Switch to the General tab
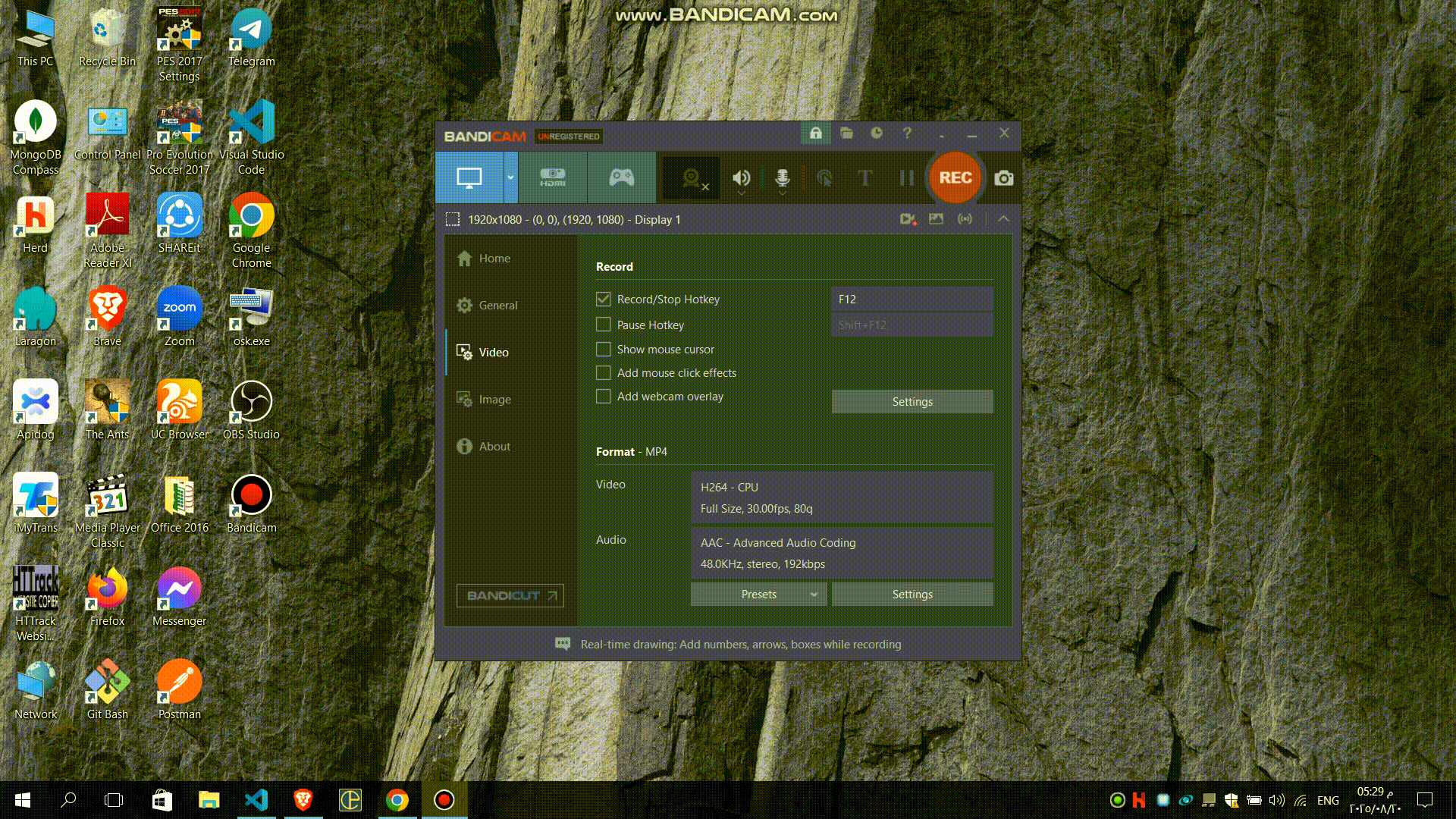The height and width of the screenshot is (819, 1456). (x=497, y=306)
